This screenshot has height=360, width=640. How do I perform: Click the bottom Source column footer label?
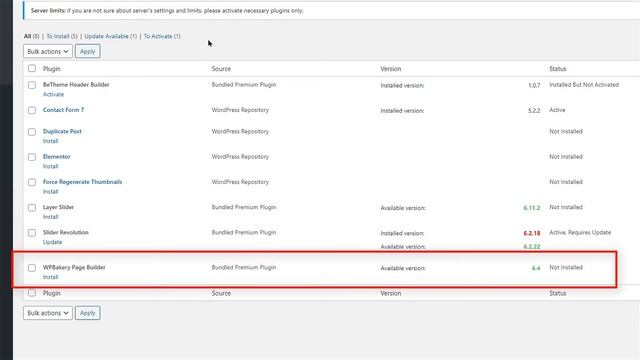click(221, 293)
